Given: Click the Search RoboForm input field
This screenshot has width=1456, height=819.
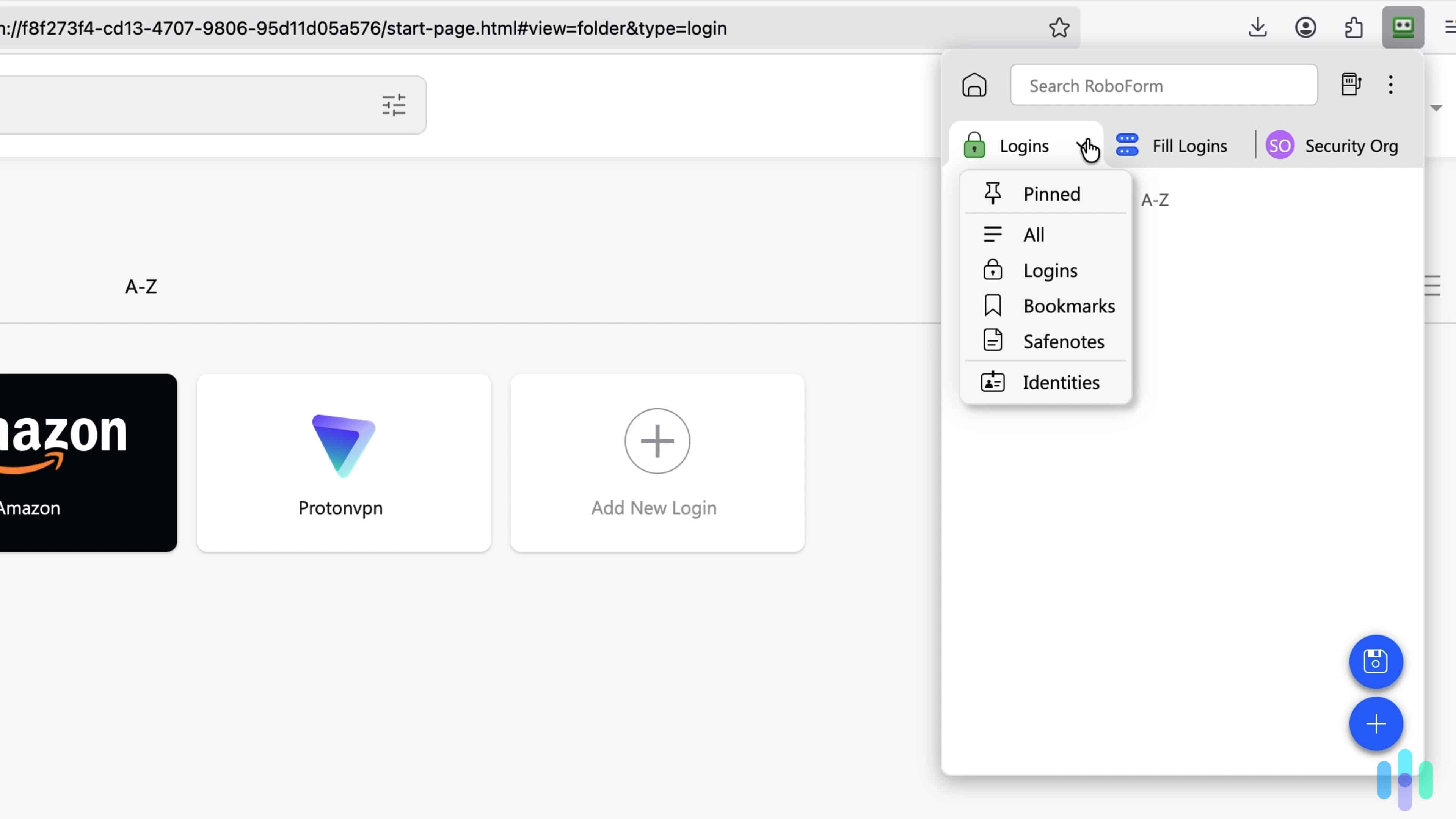Looking at the screenshot, I should (x=1164, y=85).
